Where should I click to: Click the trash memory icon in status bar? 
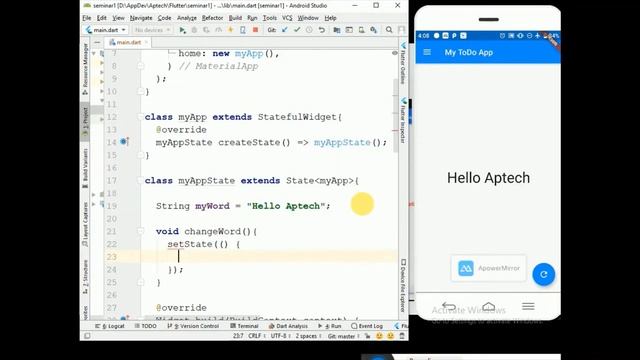click(x=402, y=336)
